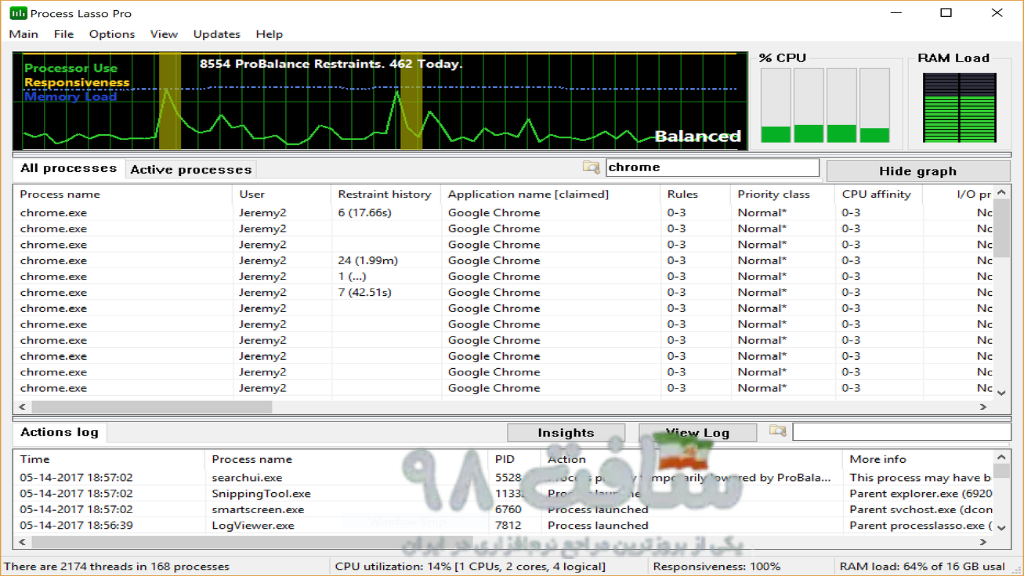Viewport: 1024px width, 576px height.
Task: Click the Actions log filter input field
Action: click(901, 432)
